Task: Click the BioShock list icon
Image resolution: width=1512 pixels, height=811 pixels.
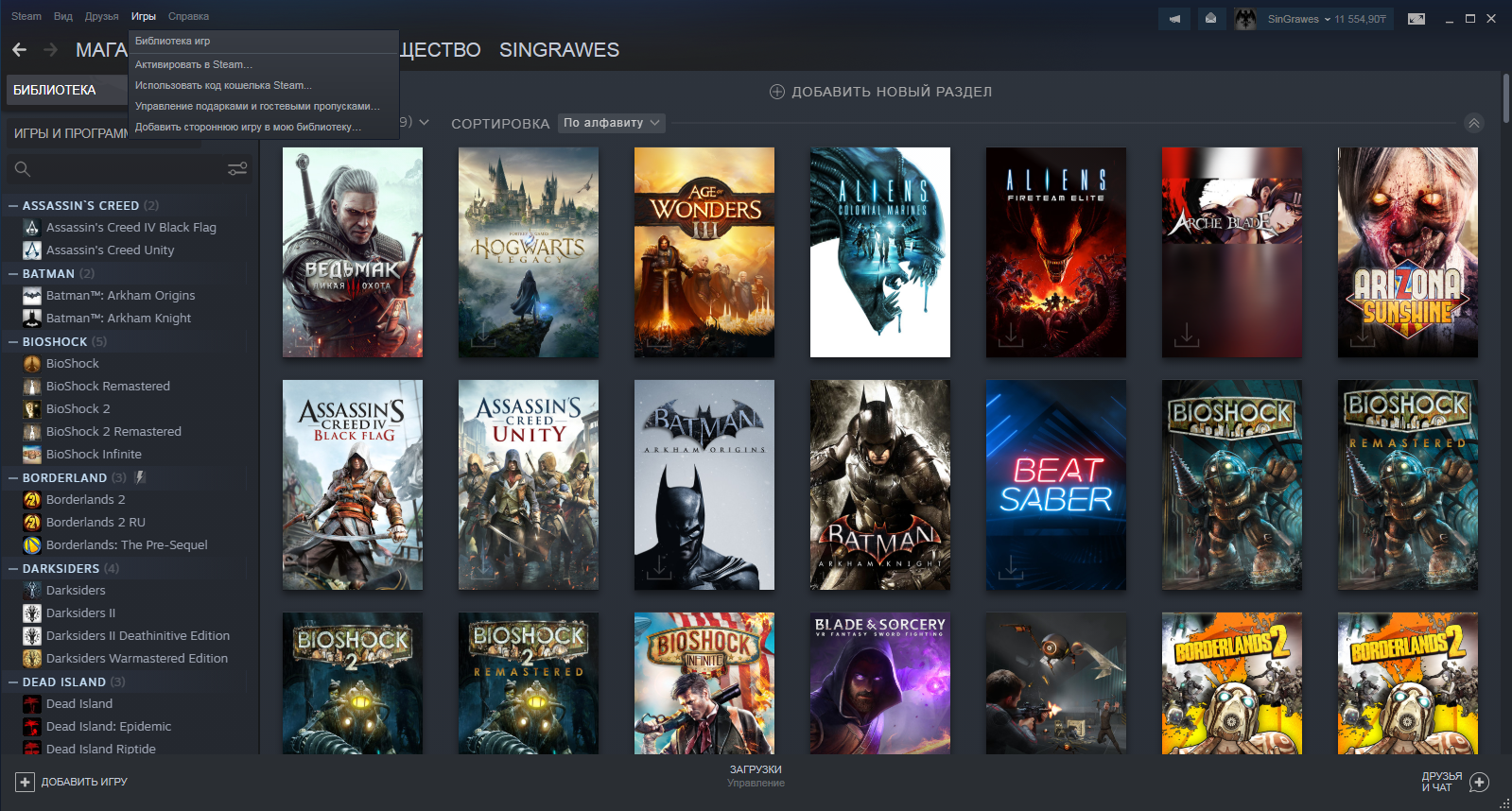Action: (32, 364)
